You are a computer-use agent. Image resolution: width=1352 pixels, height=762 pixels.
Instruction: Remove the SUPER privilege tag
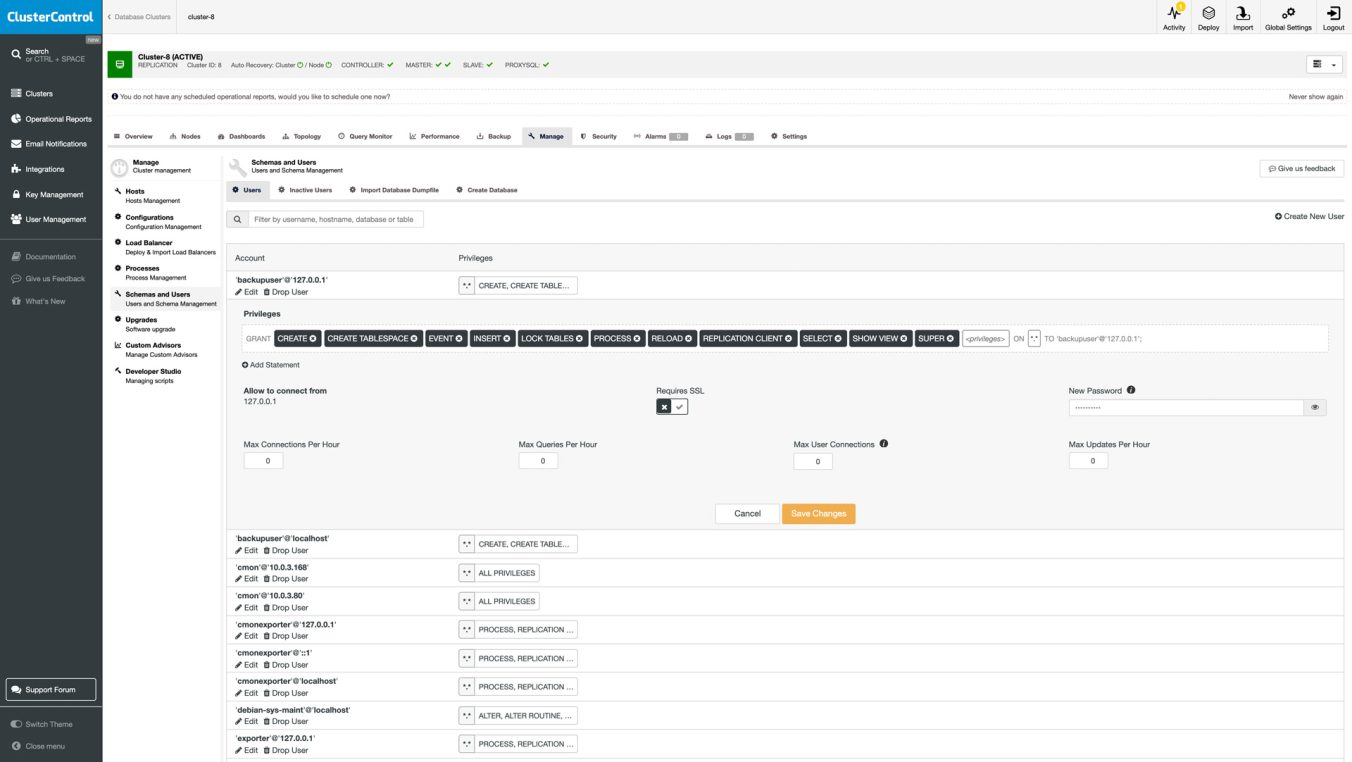951,338
